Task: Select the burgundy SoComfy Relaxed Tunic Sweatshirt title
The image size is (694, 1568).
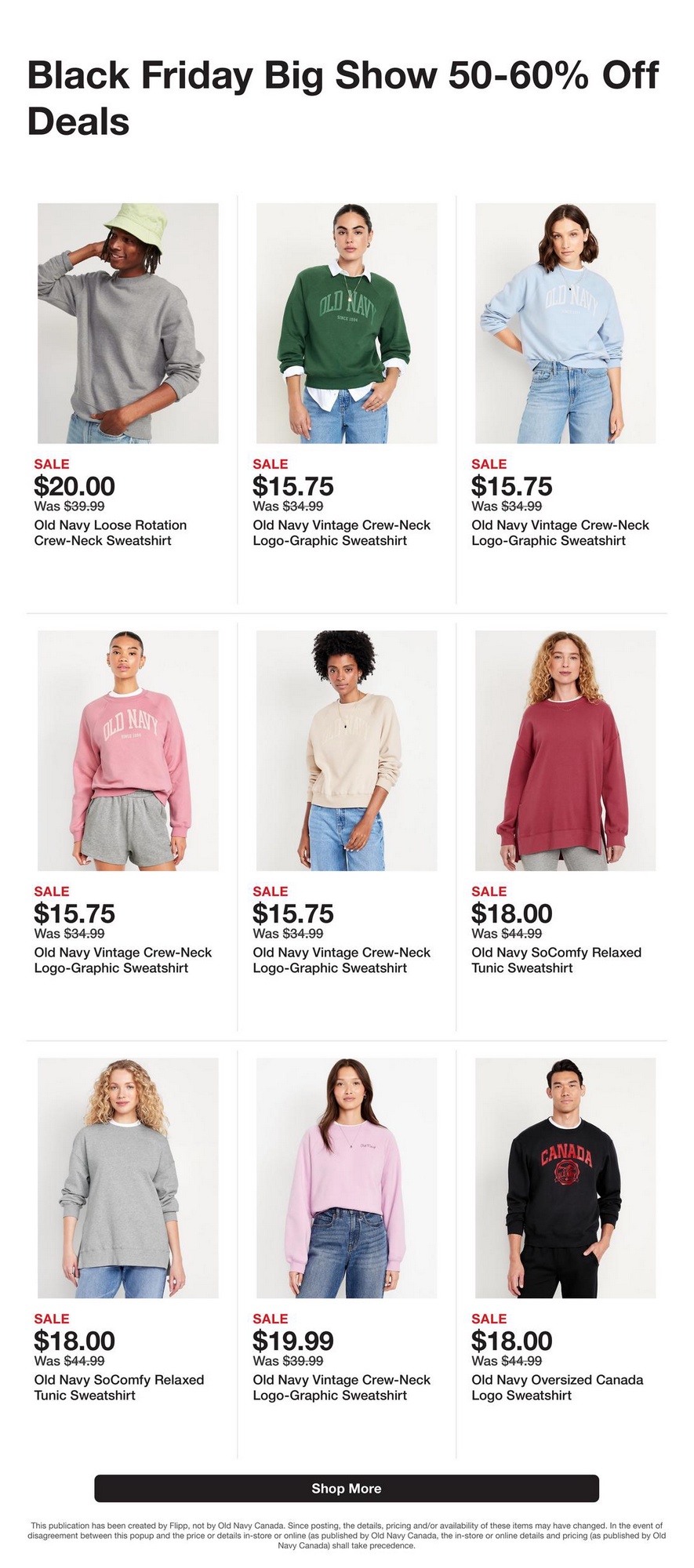Action: pyautogui.click(x=556, y=960)
